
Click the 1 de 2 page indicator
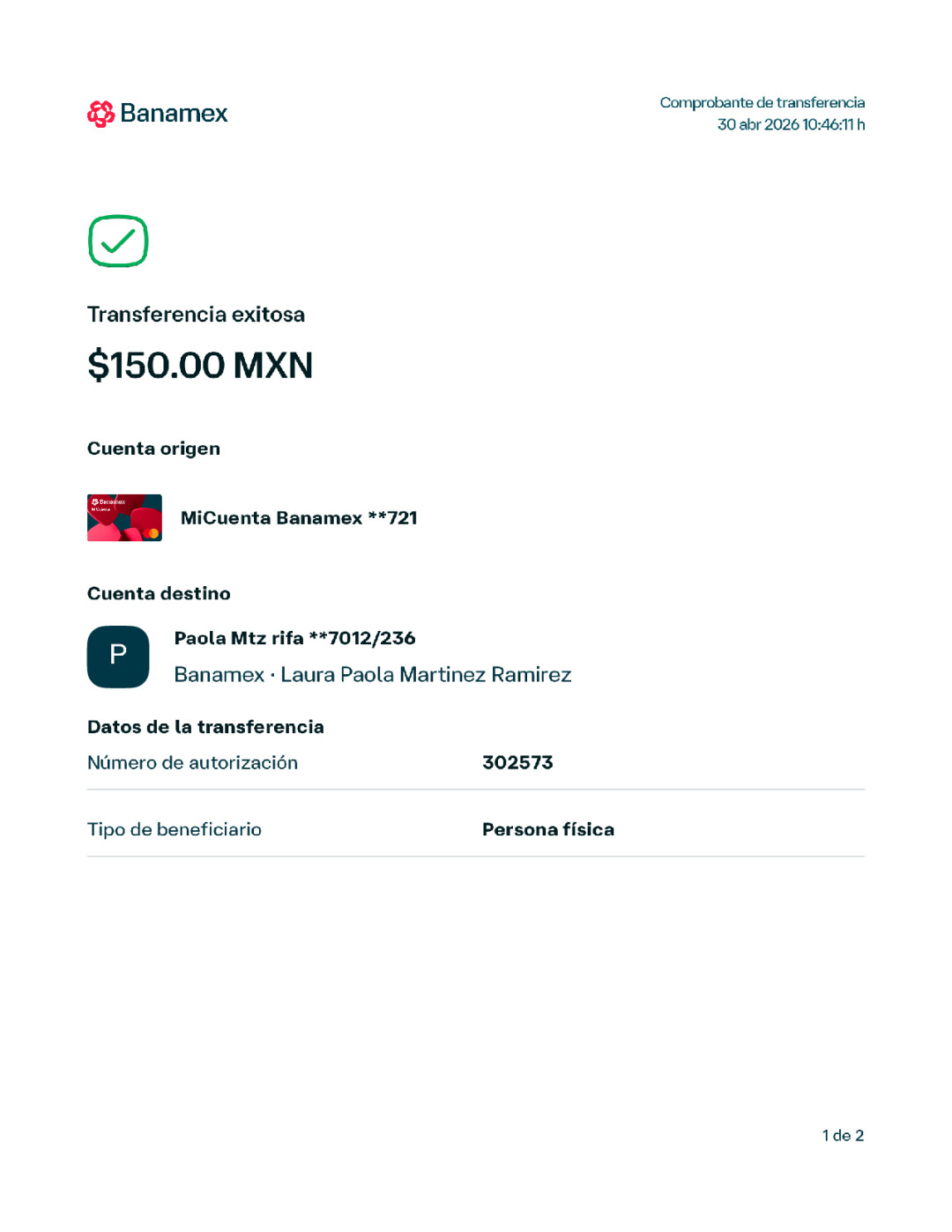843,1135
